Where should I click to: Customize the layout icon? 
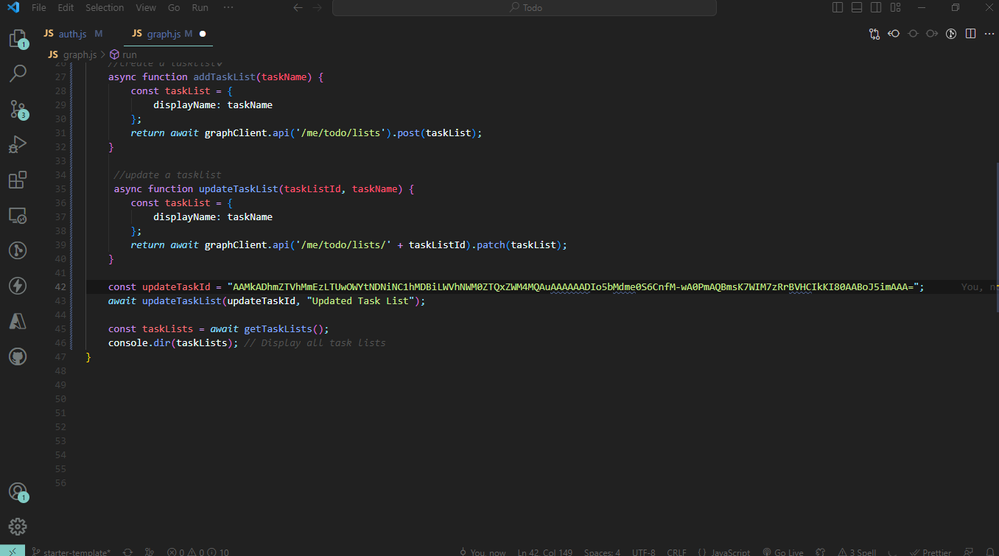pyautogui.click(x=896, y=8)
